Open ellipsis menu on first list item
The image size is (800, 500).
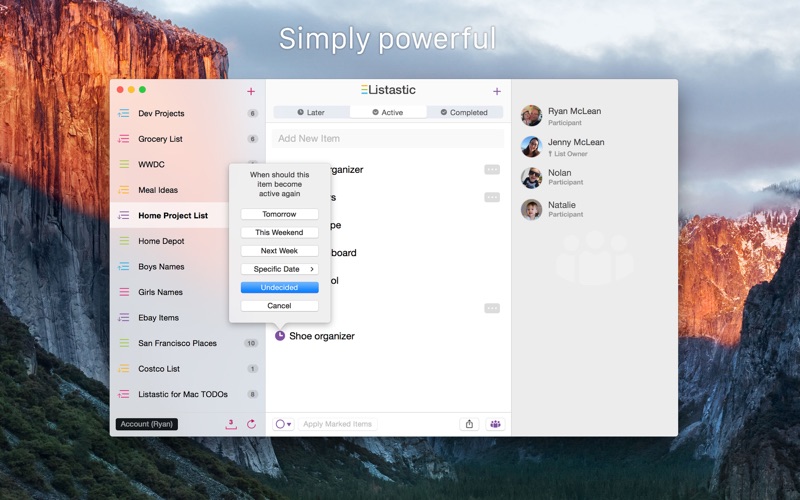pyautogui.click(x=492, y=169)
